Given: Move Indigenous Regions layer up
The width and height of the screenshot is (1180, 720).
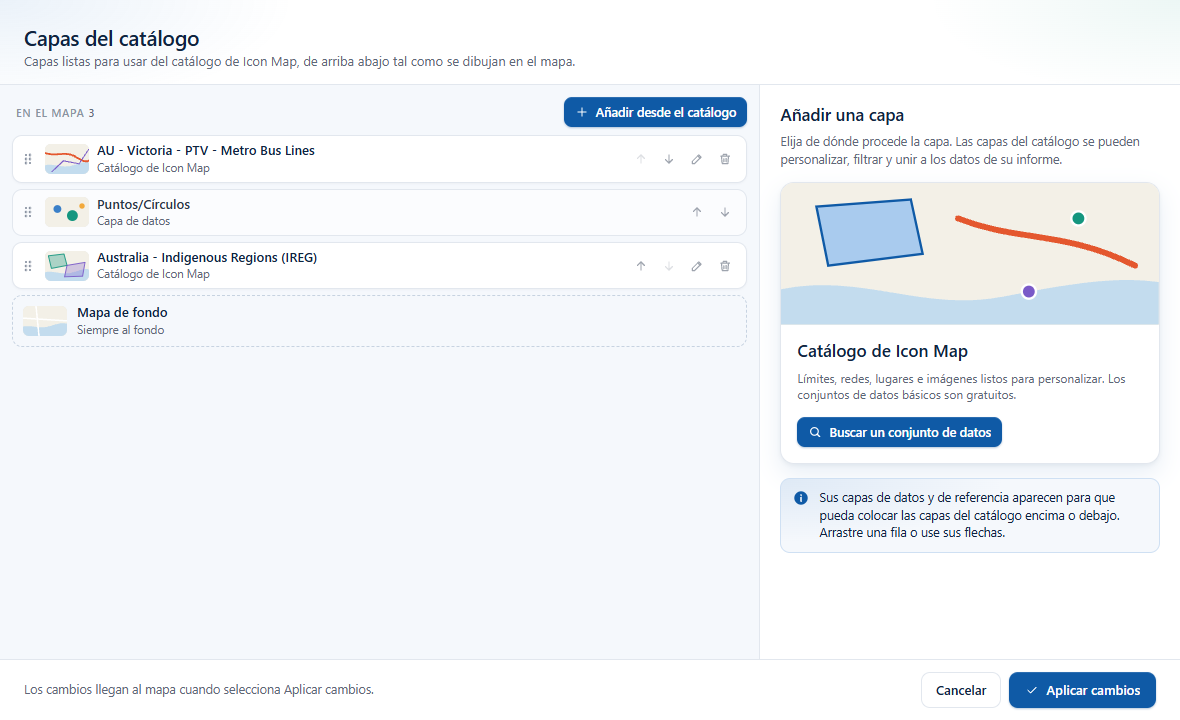Looking at the screenshot, I should [640, 266].
